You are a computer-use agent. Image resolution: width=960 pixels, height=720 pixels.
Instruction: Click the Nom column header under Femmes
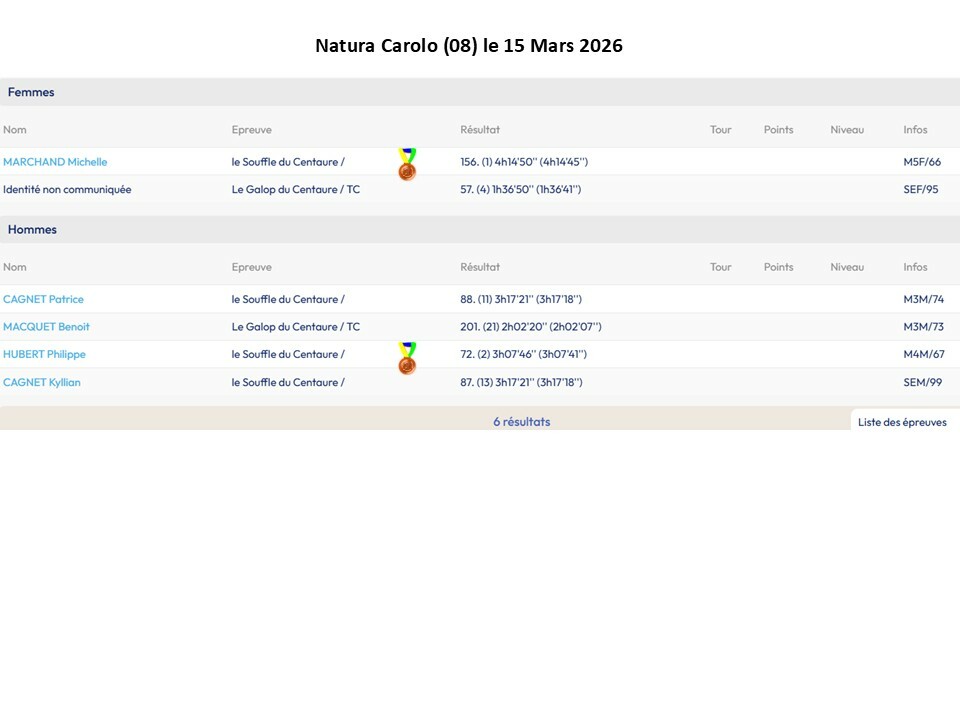click(14, 130)
